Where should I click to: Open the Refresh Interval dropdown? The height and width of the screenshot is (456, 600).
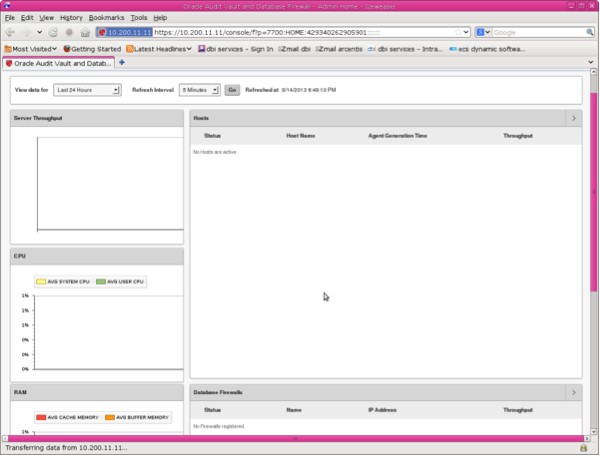pyautogui.click(x=199, y=90)
